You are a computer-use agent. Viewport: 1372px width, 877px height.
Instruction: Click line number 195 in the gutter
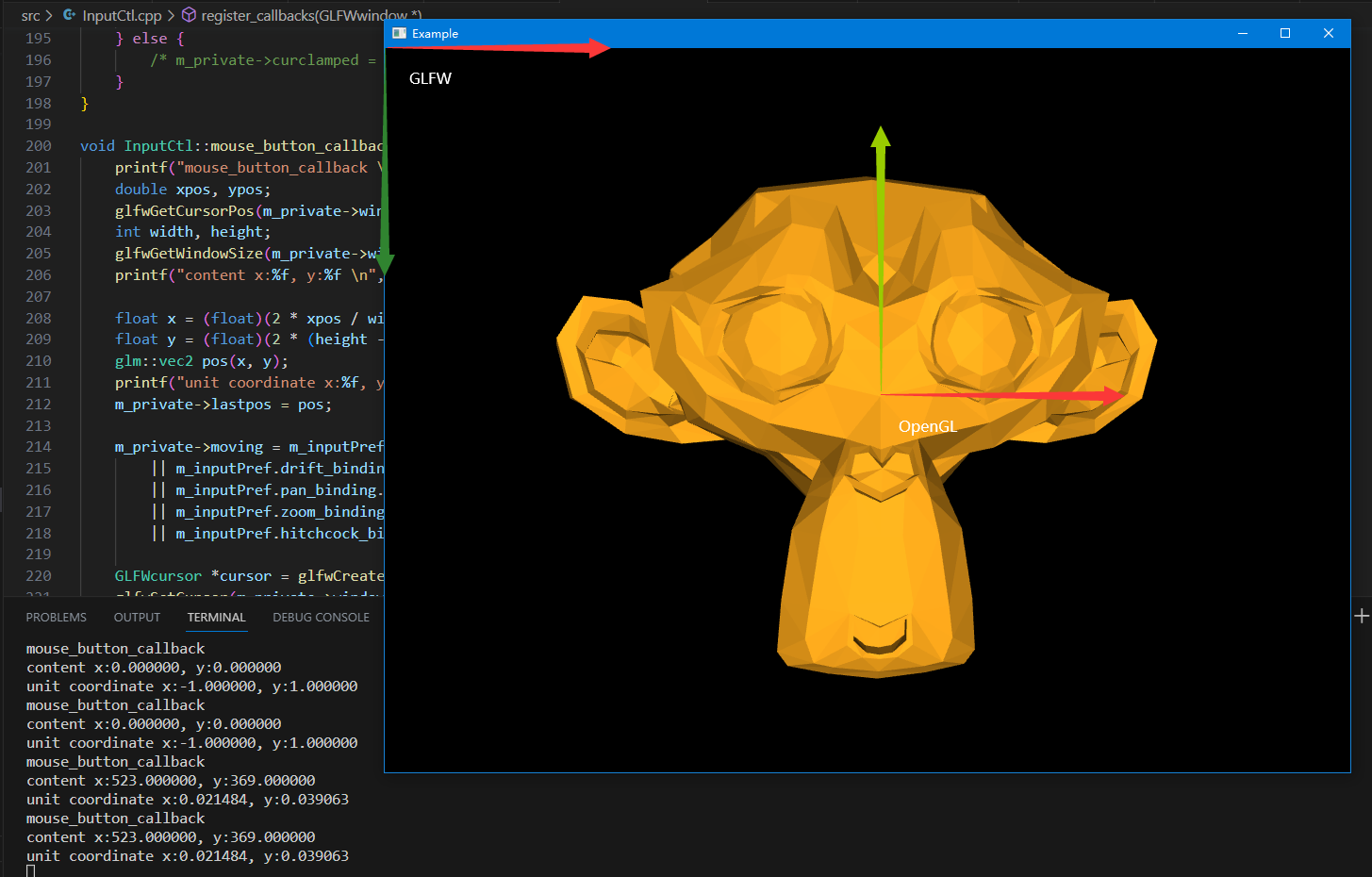(39, 39)
